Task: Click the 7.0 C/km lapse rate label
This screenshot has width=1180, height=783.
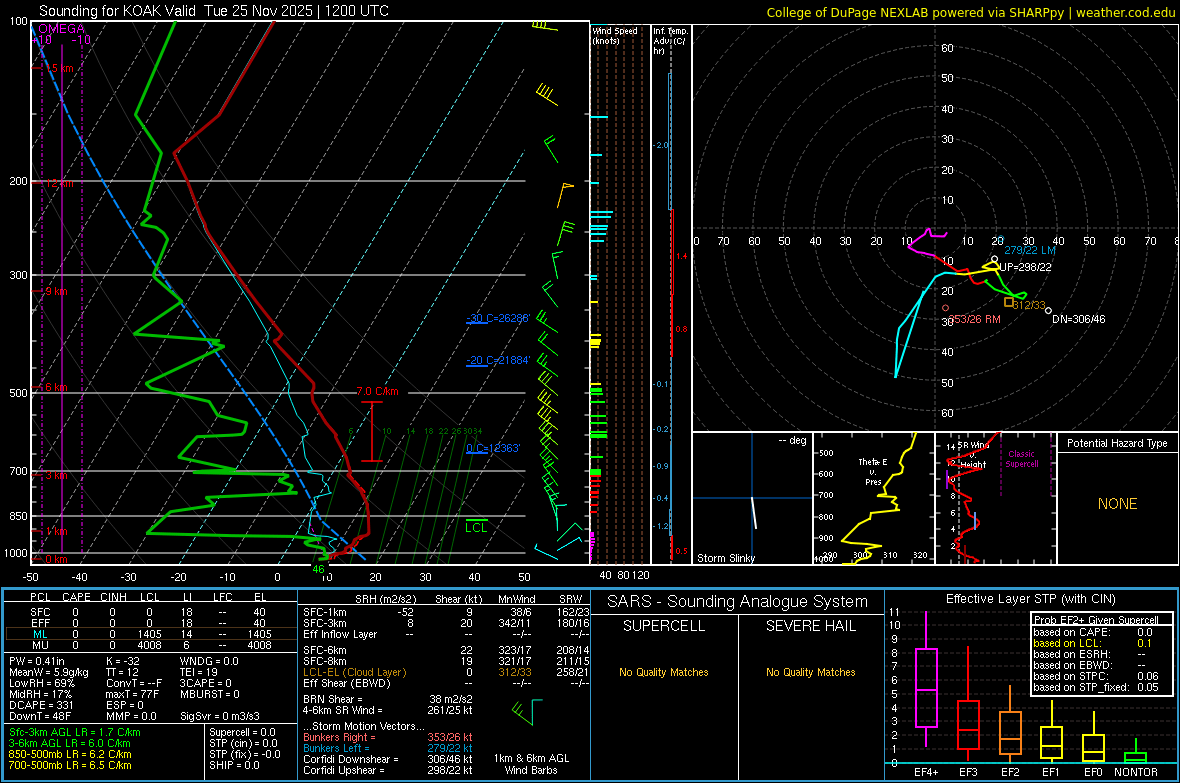Action: 377,392
